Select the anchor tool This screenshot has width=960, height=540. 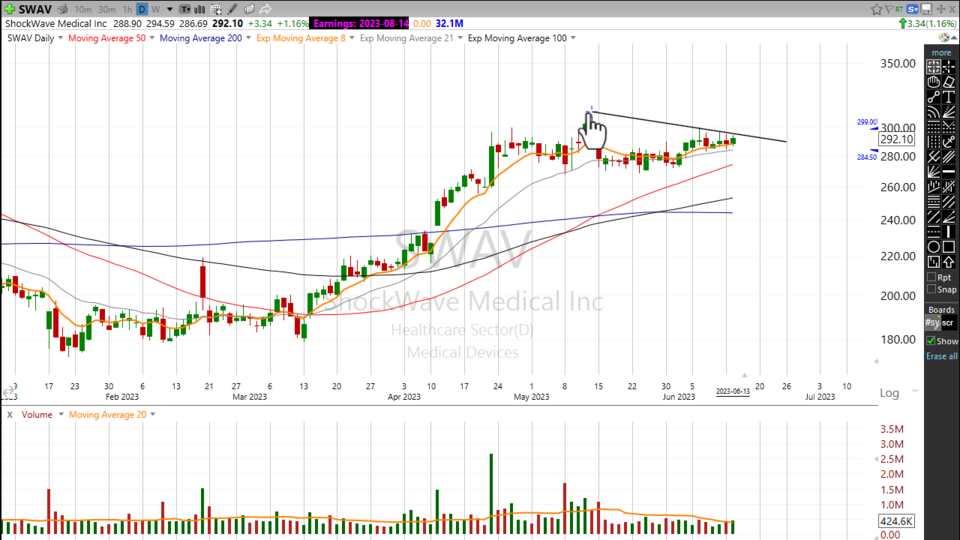[948, 143]
